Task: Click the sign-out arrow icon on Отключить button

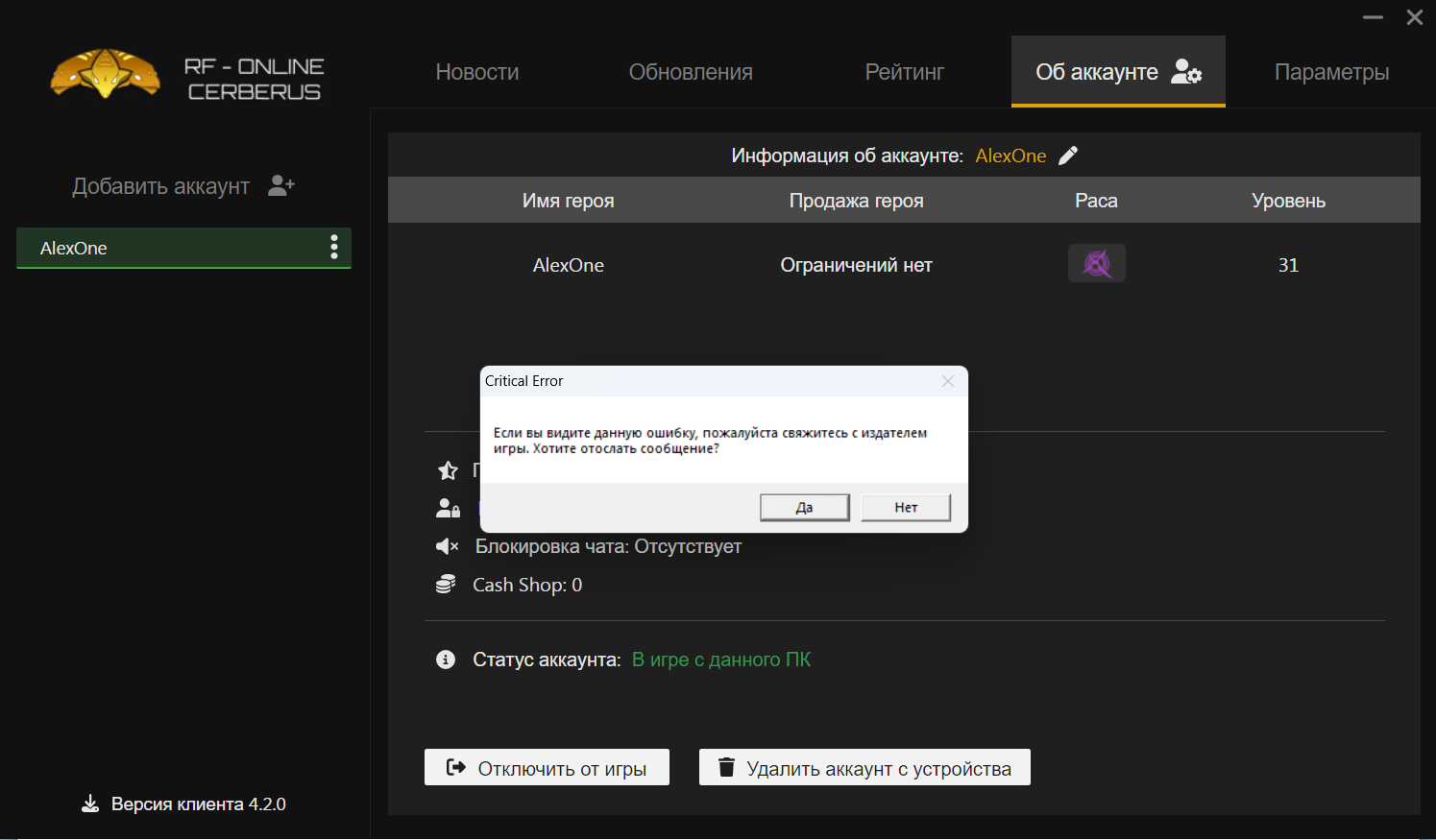Action: coord(456,767)
